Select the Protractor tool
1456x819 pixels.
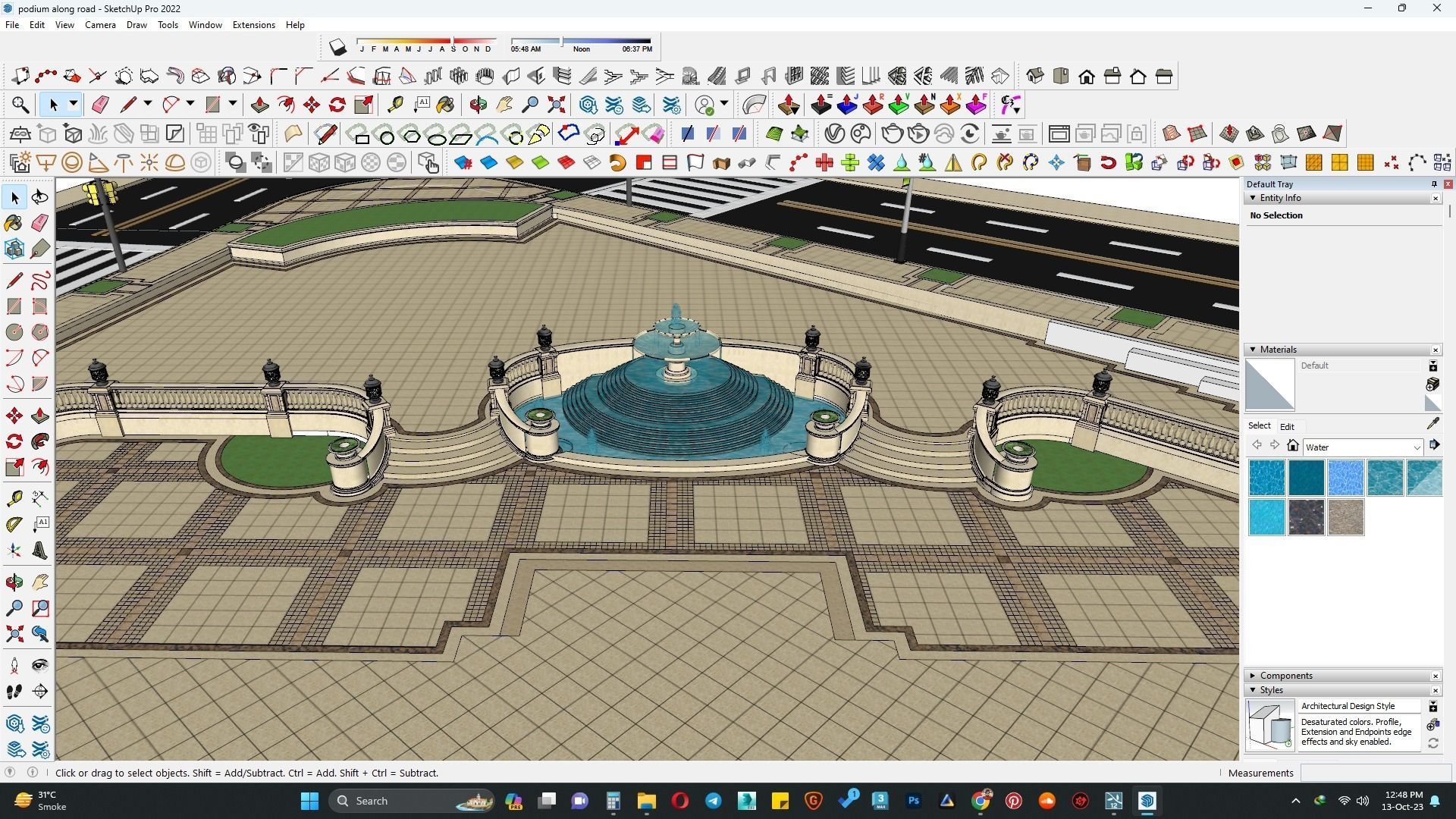click(x=14, y=524)
